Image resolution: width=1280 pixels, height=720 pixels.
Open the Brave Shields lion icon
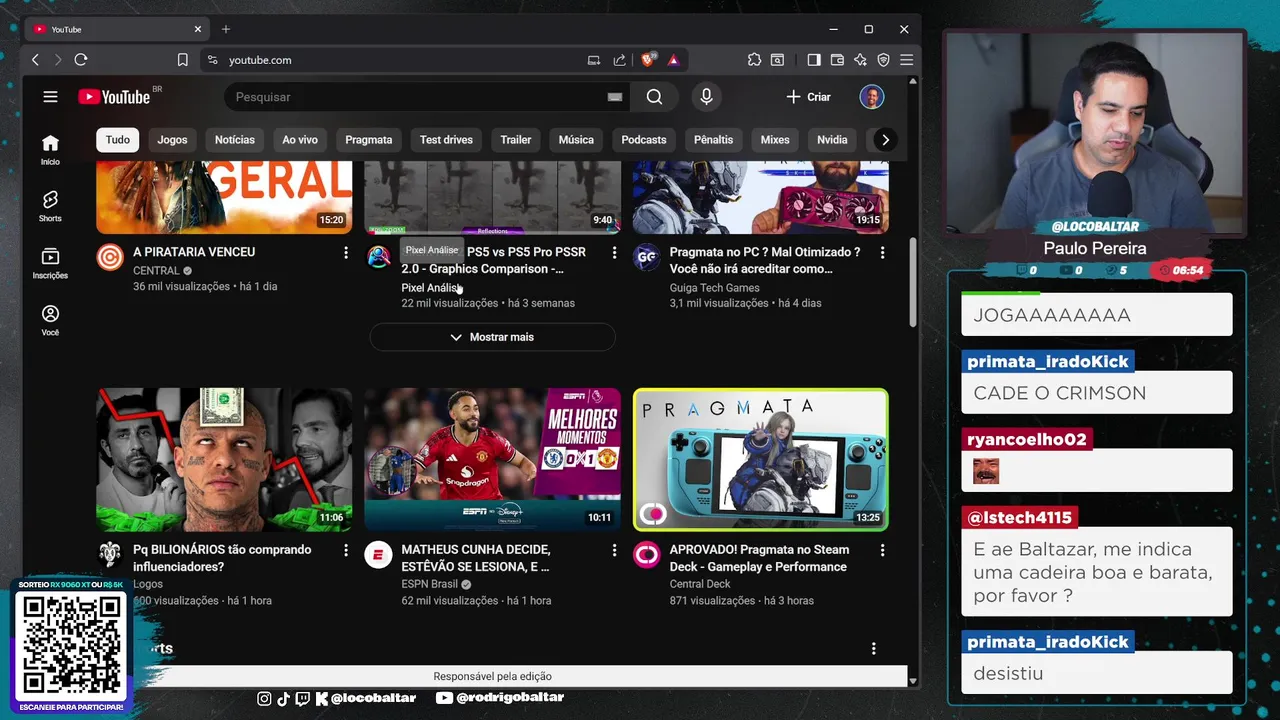coord(647,60)
